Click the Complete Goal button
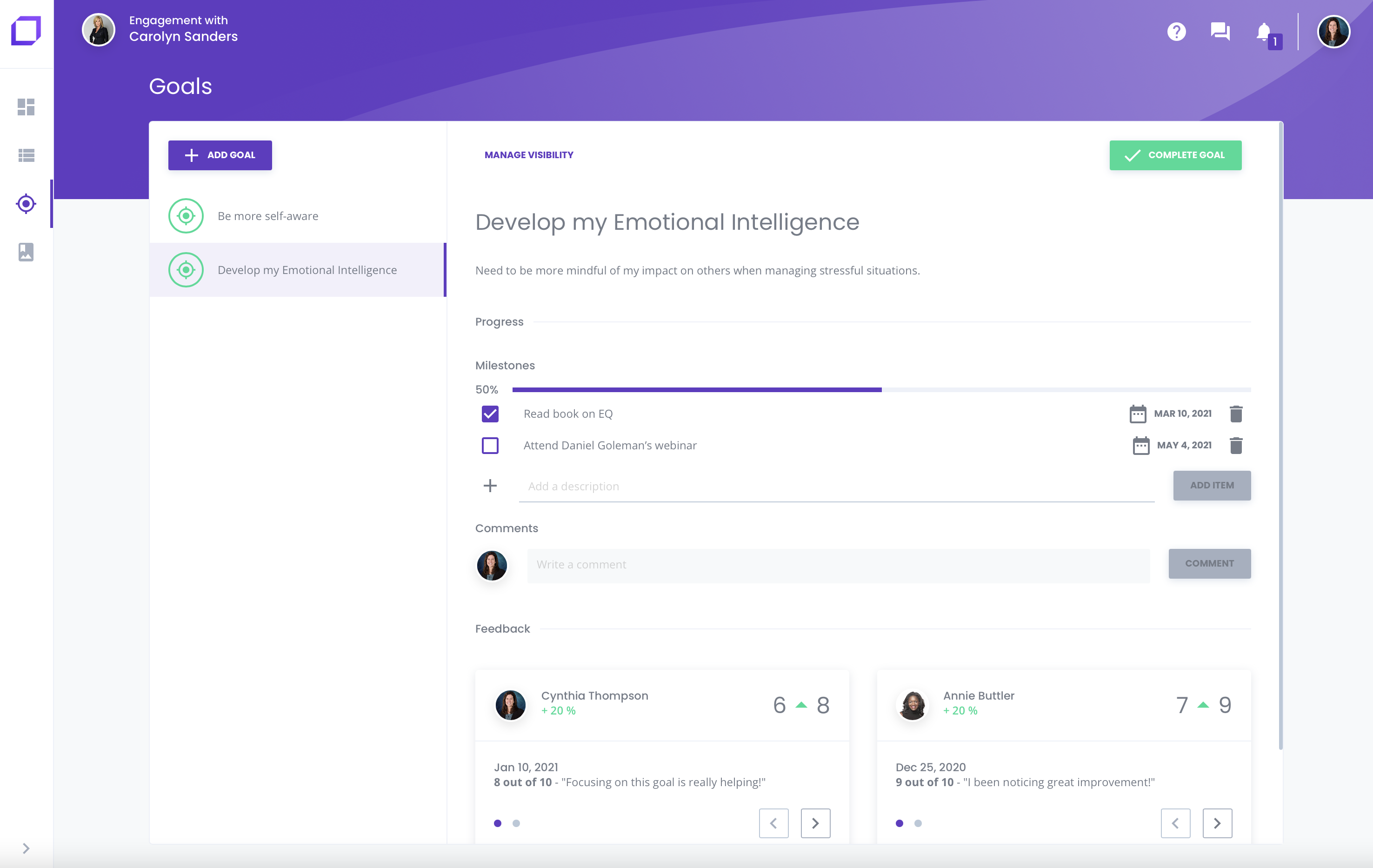This screenshot has width=1373, height=868. 1174,155
